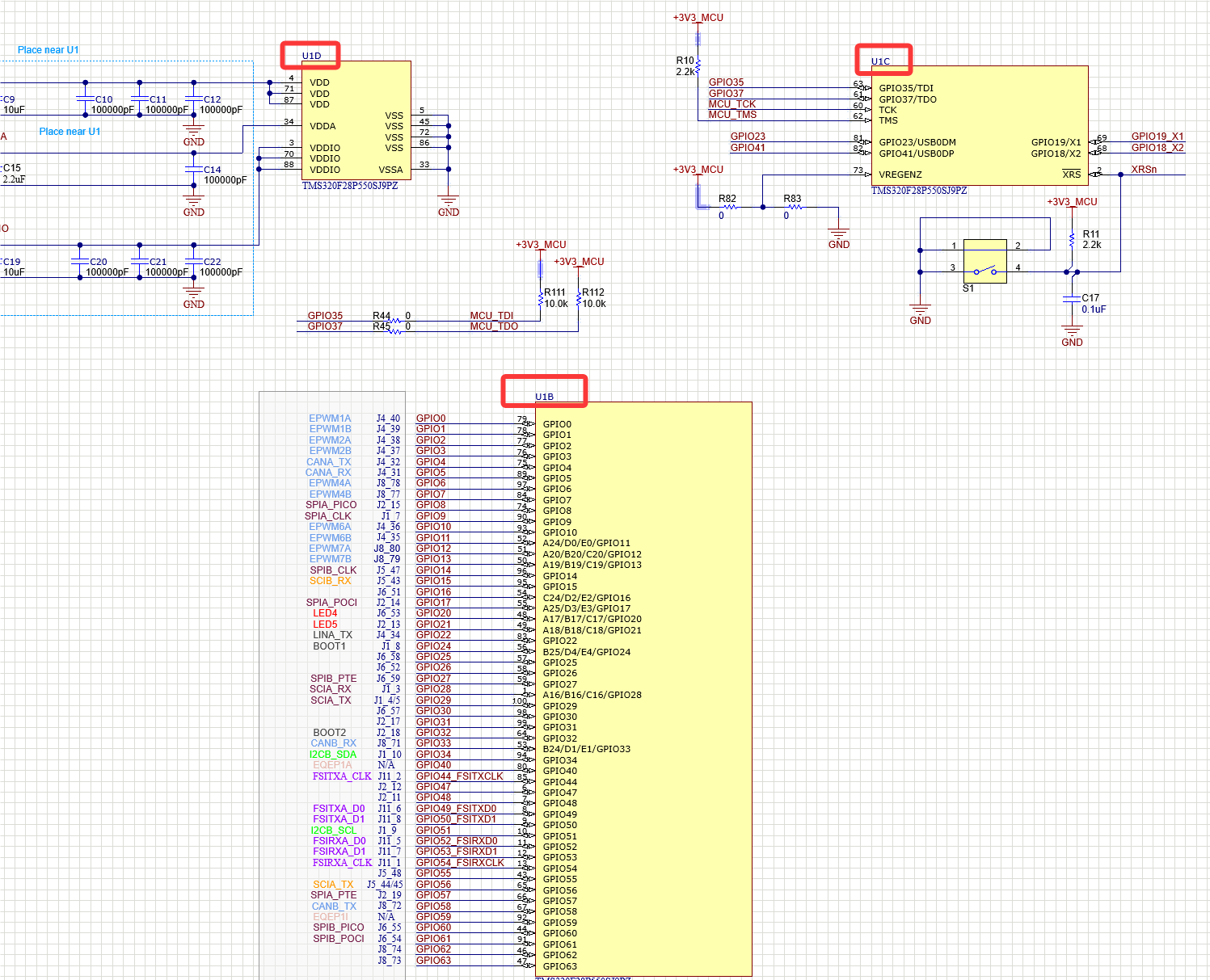Click the R82 resistor label
This screenshot has height=980, width=1210.
click(x=727, y=199)
